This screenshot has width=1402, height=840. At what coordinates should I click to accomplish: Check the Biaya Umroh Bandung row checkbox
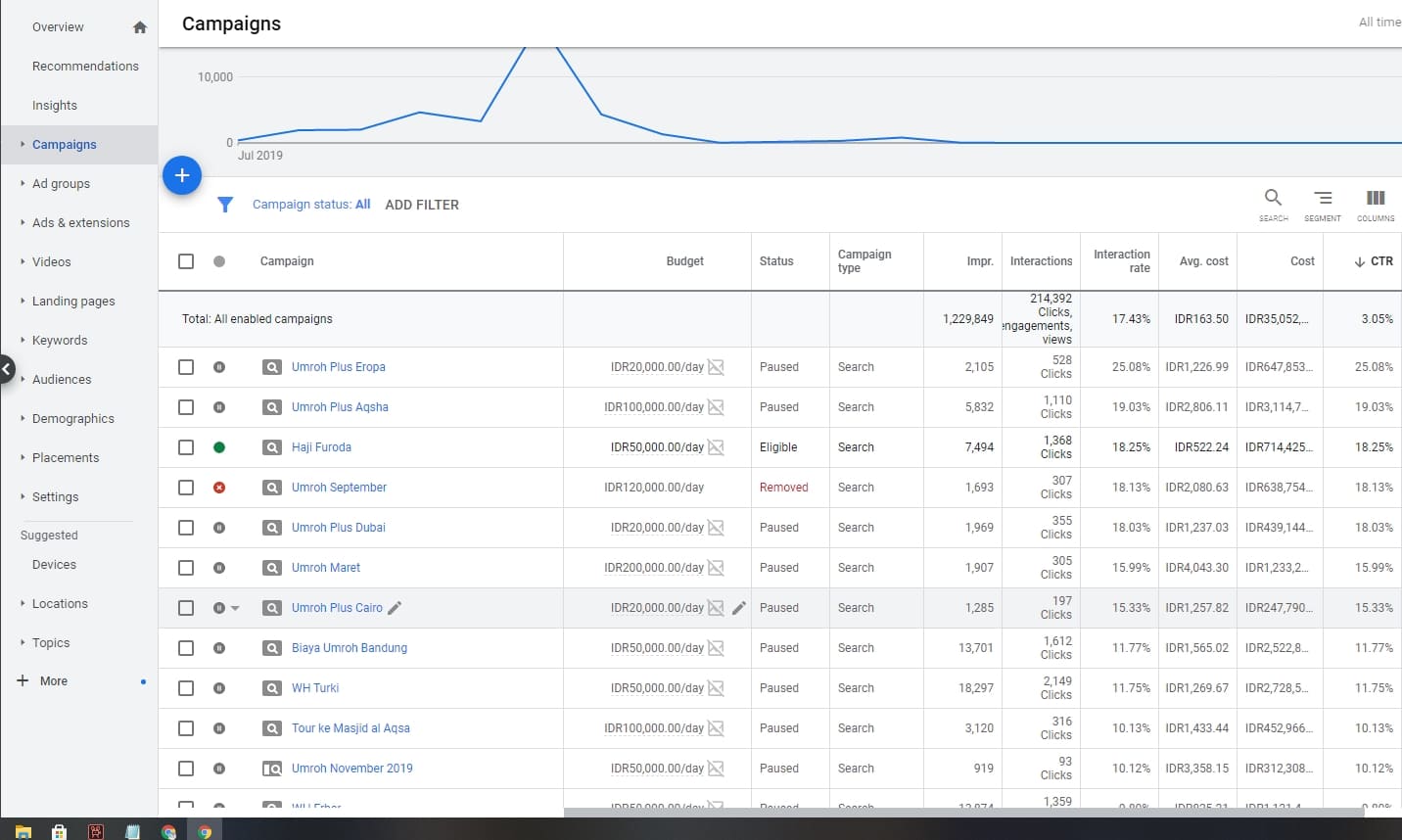pyautogui.click(x=186, y=648)
